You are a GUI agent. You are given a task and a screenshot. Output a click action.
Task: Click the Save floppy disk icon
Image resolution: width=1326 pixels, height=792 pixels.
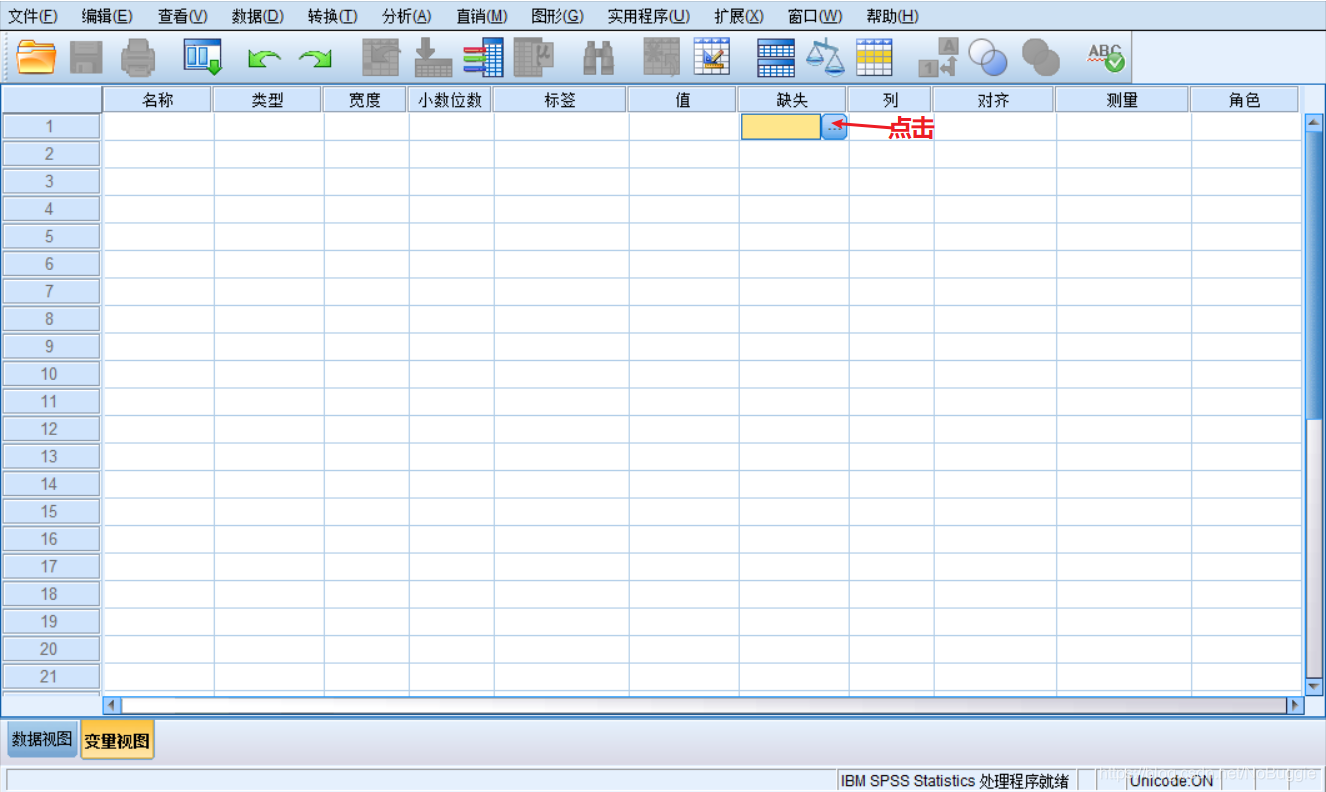pyautogui.click(x=86, y=57)
